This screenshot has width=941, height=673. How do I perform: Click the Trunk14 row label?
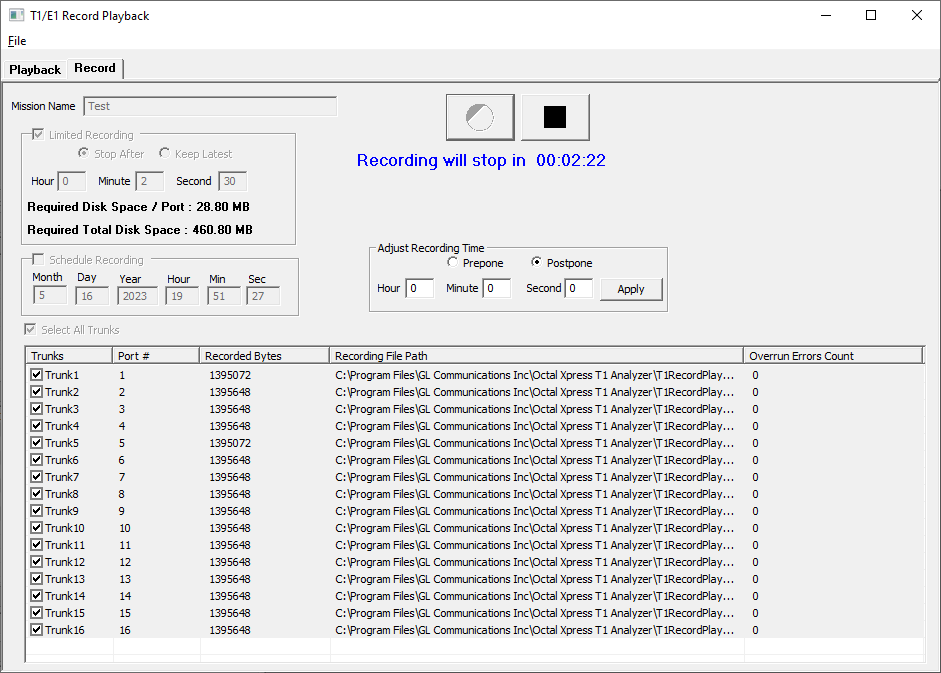[65, 596]
